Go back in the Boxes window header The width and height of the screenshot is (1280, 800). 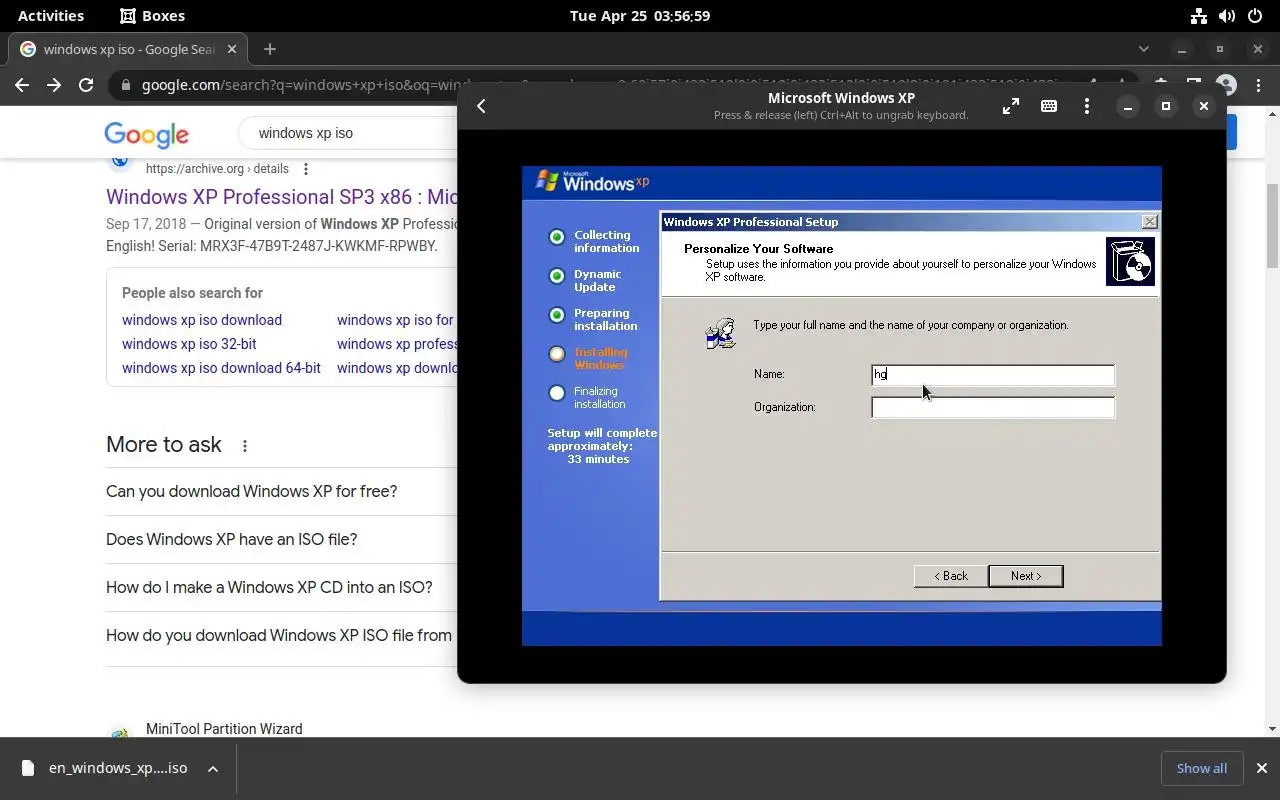tap(481, 106)
